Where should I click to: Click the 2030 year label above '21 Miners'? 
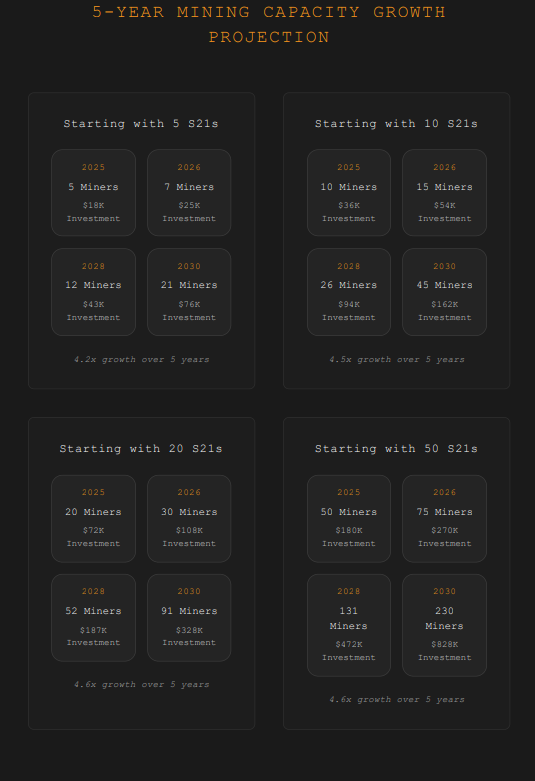click(189, 266)
